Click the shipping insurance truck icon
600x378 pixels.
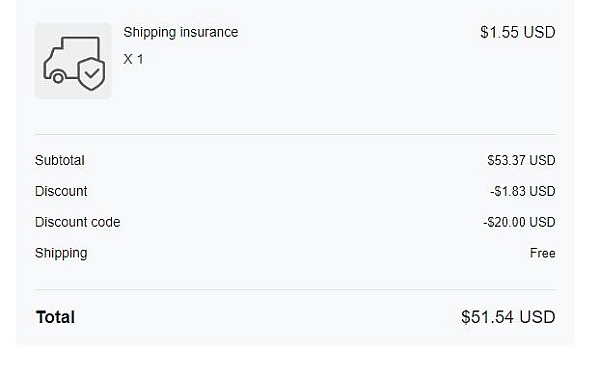(x=73, y=63)
